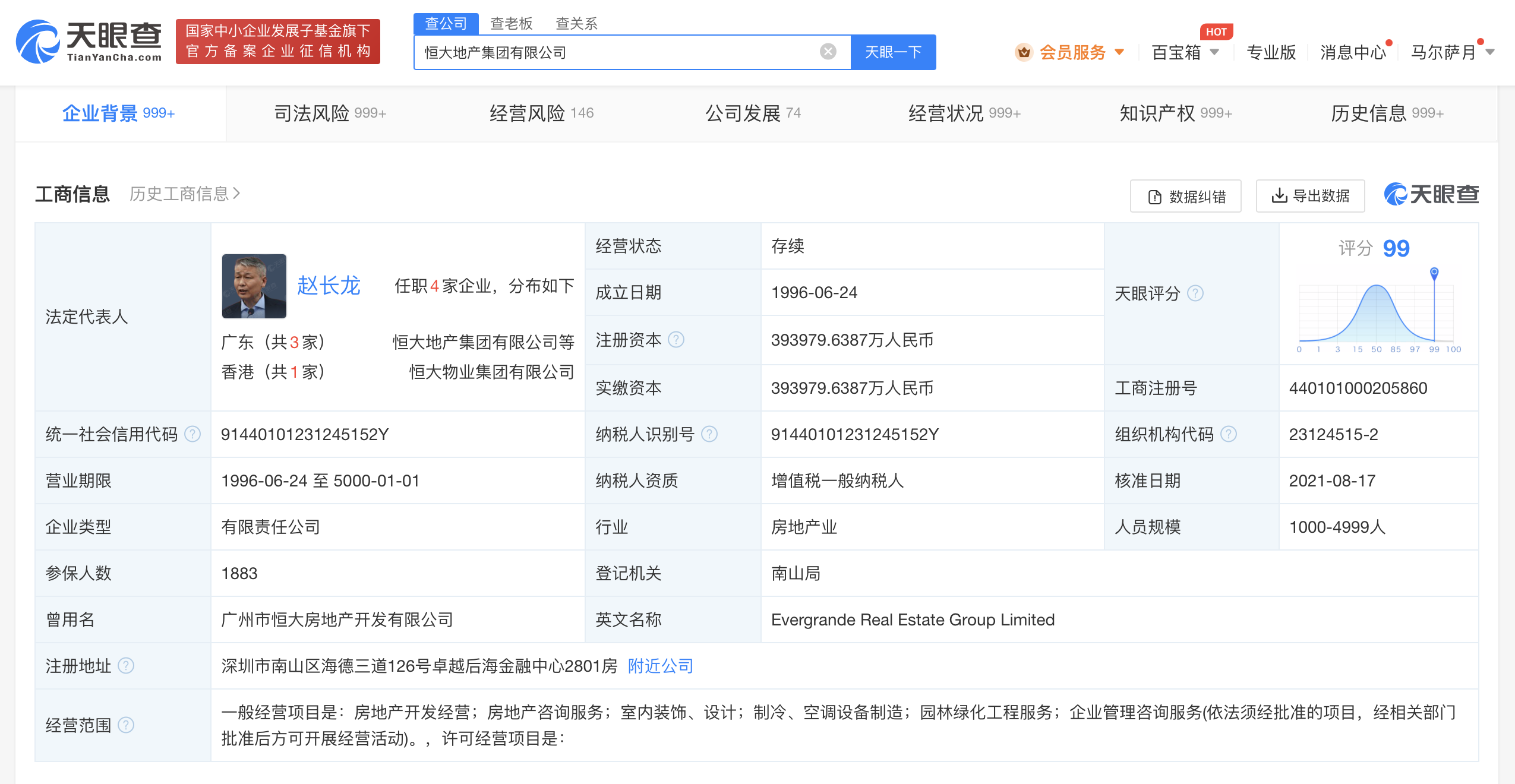1515x784 pixels.
Task: Click the 导出数据 button
Action: point(1310,196)
